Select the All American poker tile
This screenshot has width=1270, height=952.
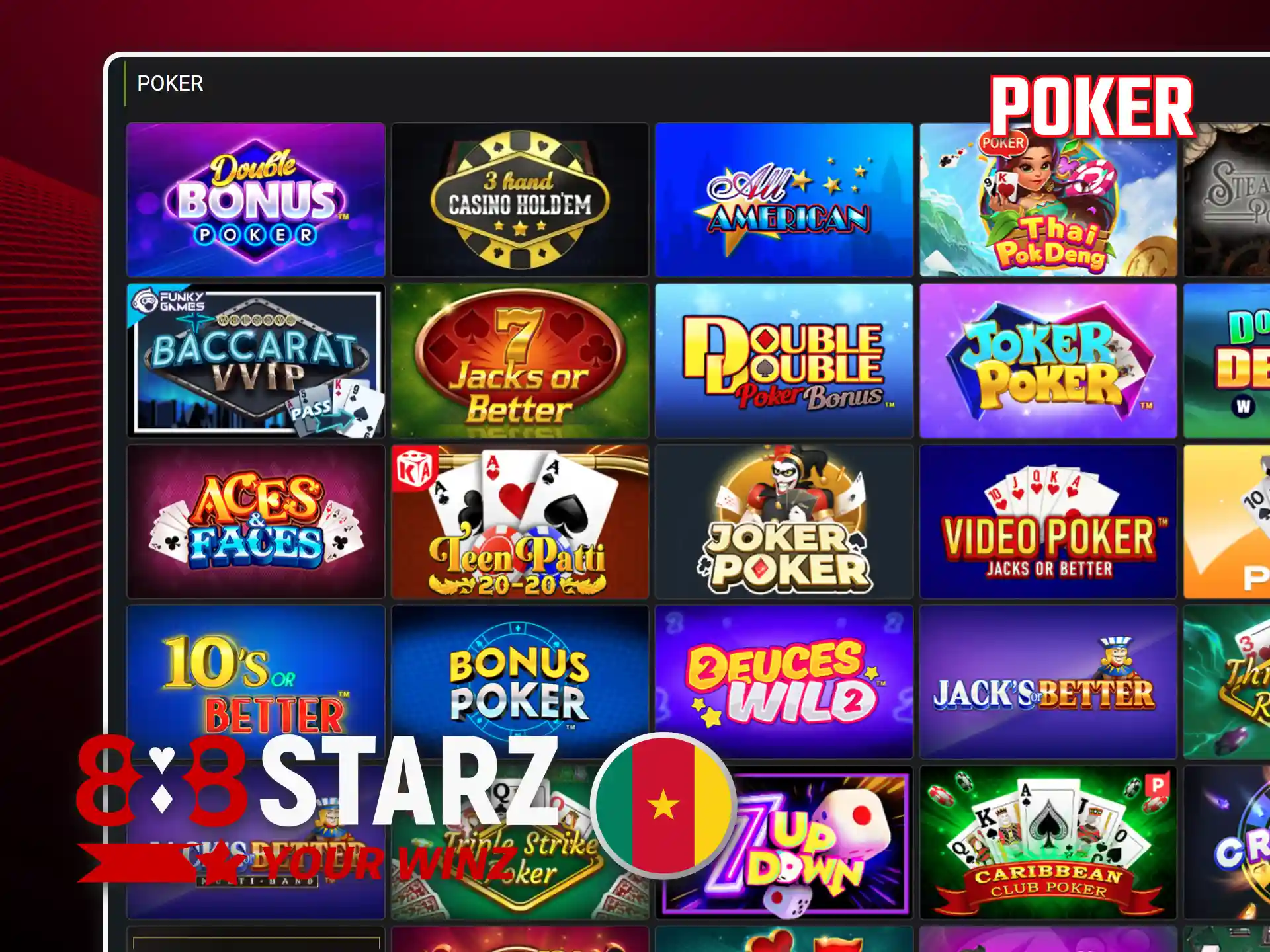(784, 200)
